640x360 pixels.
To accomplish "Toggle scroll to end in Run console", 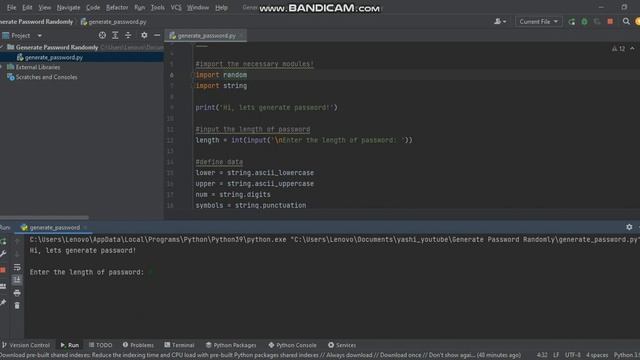I will [x=17, y=280].
